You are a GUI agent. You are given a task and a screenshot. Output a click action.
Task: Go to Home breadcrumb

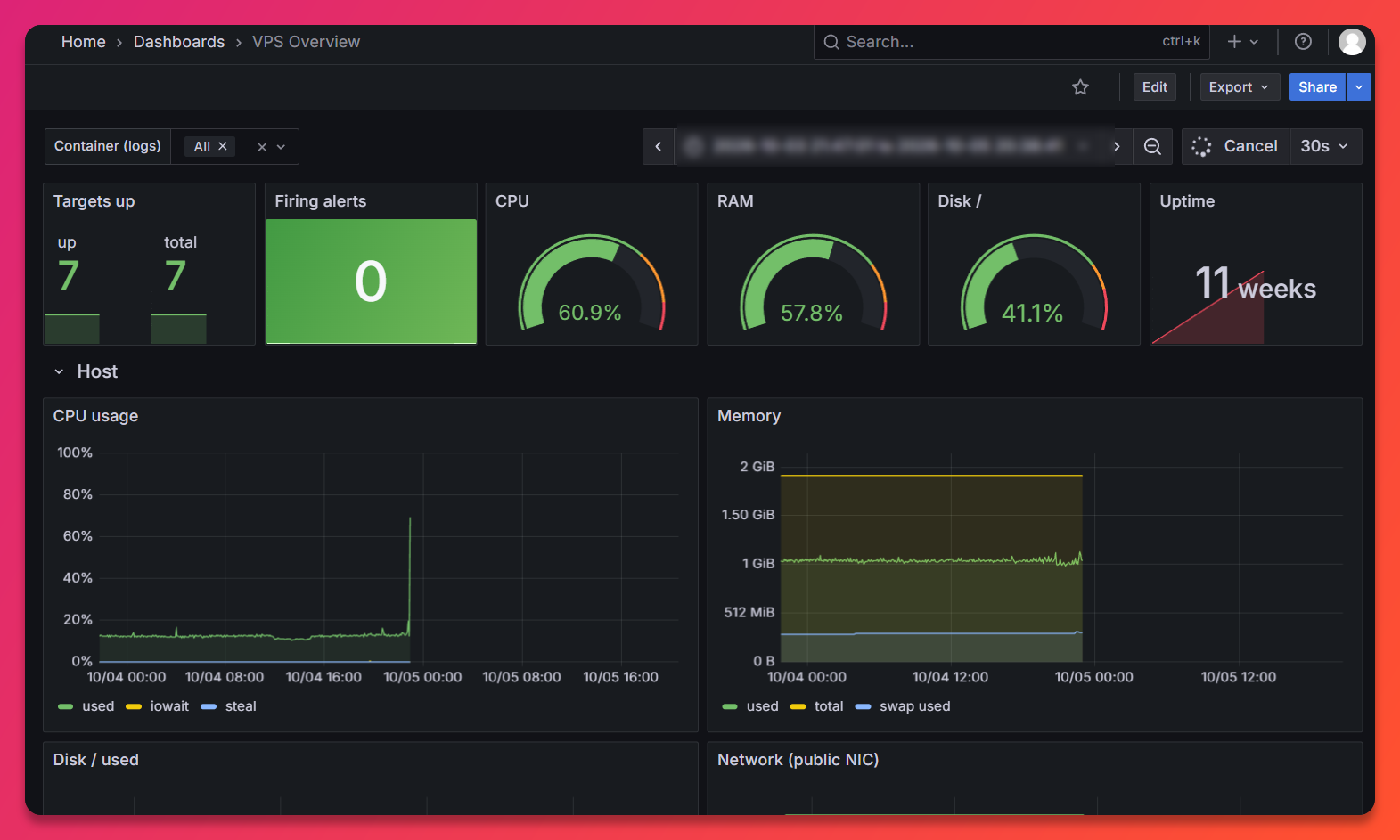coord(84,42)
